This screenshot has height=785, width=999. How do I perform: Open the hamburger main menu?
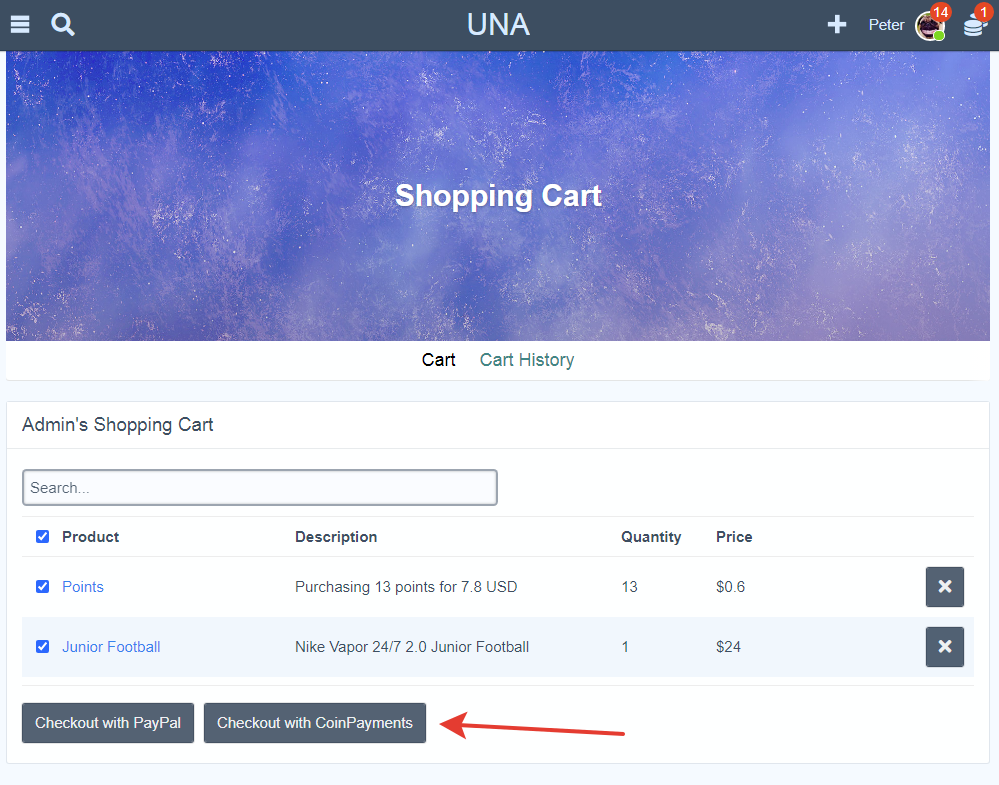(20, 24)
